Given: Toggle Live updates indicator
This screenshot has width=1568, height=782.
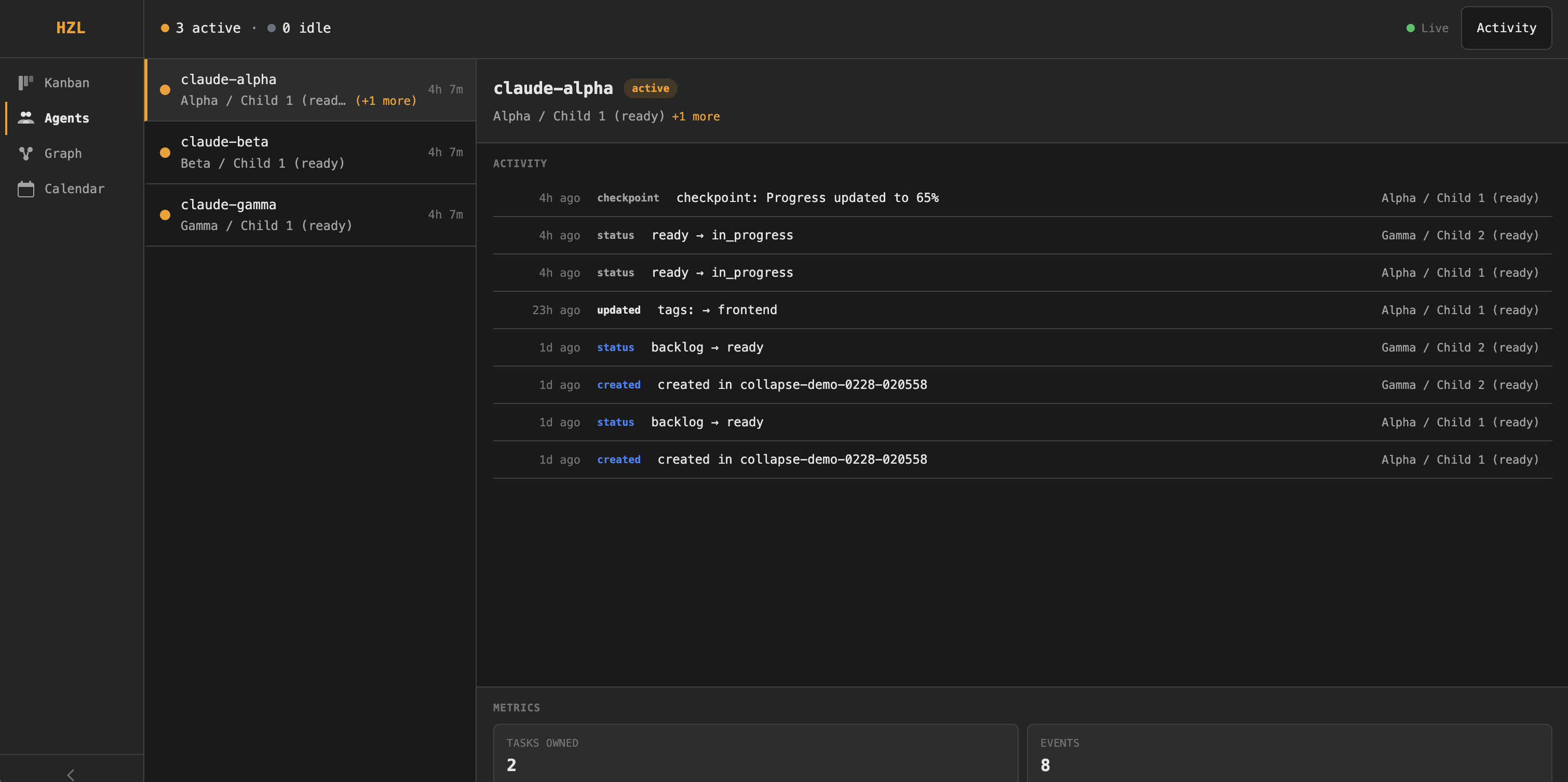Looking at the screenshot, I should (1434, 28).
